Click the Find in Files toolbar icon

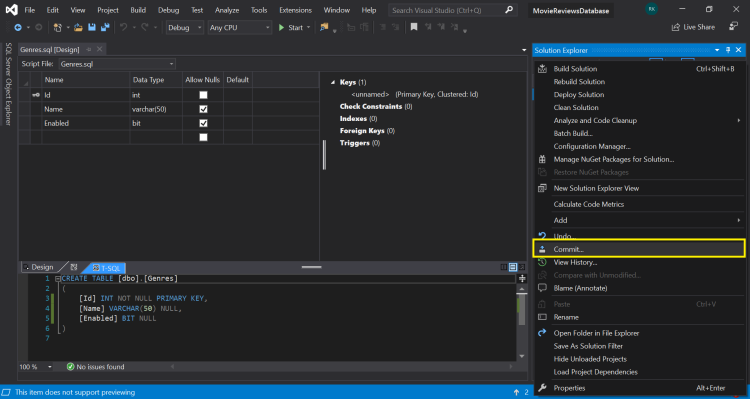pos(325,27)
